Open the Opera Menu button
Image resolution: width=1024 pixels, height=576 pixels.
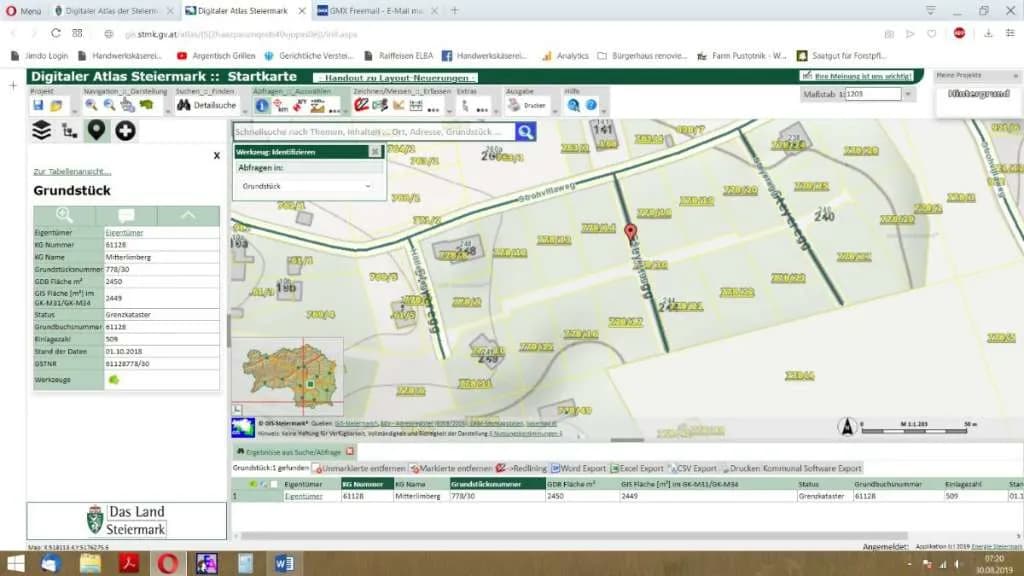24,11
